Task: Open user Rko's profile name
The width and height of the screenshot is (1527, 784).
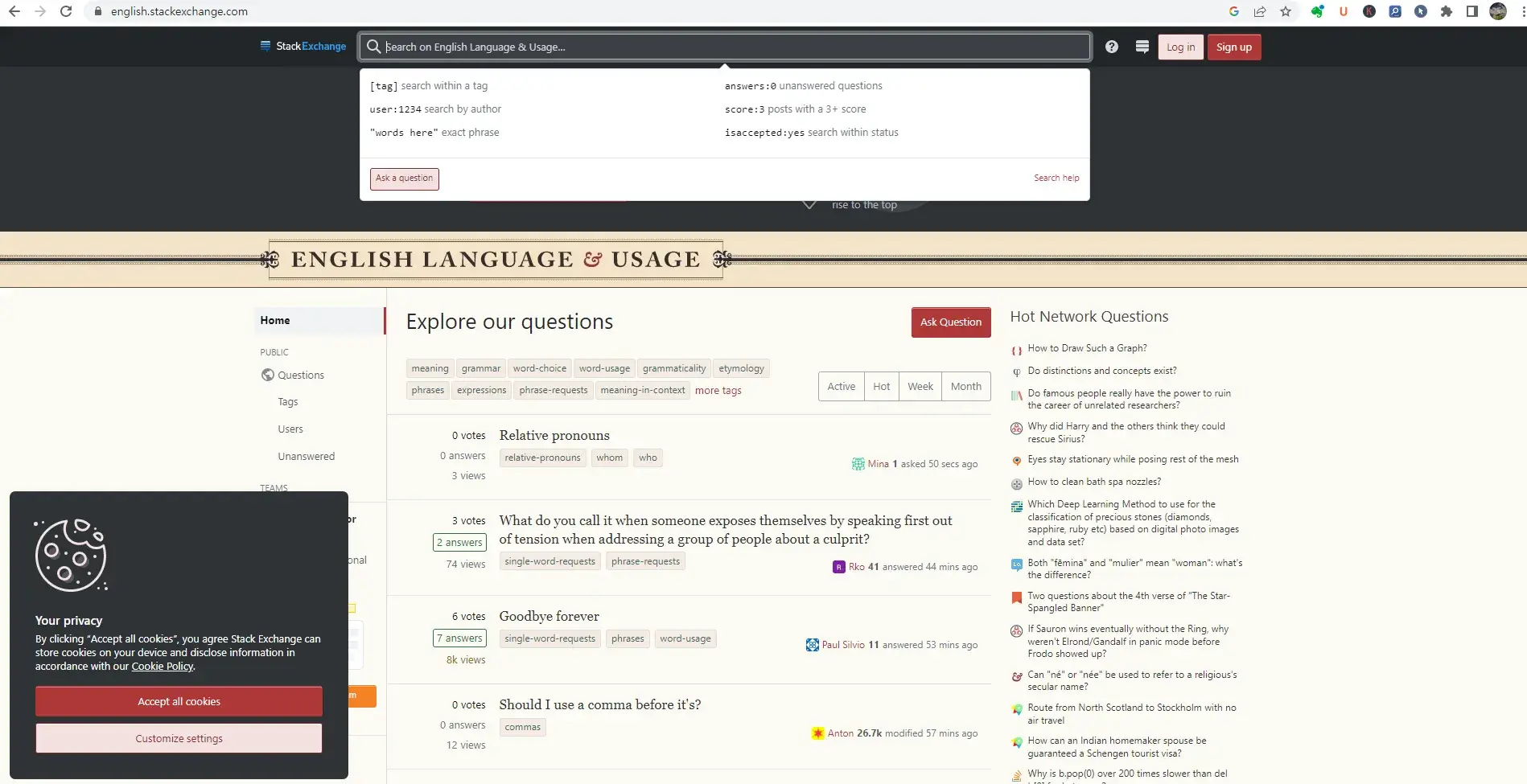Action: coord(857,567)
